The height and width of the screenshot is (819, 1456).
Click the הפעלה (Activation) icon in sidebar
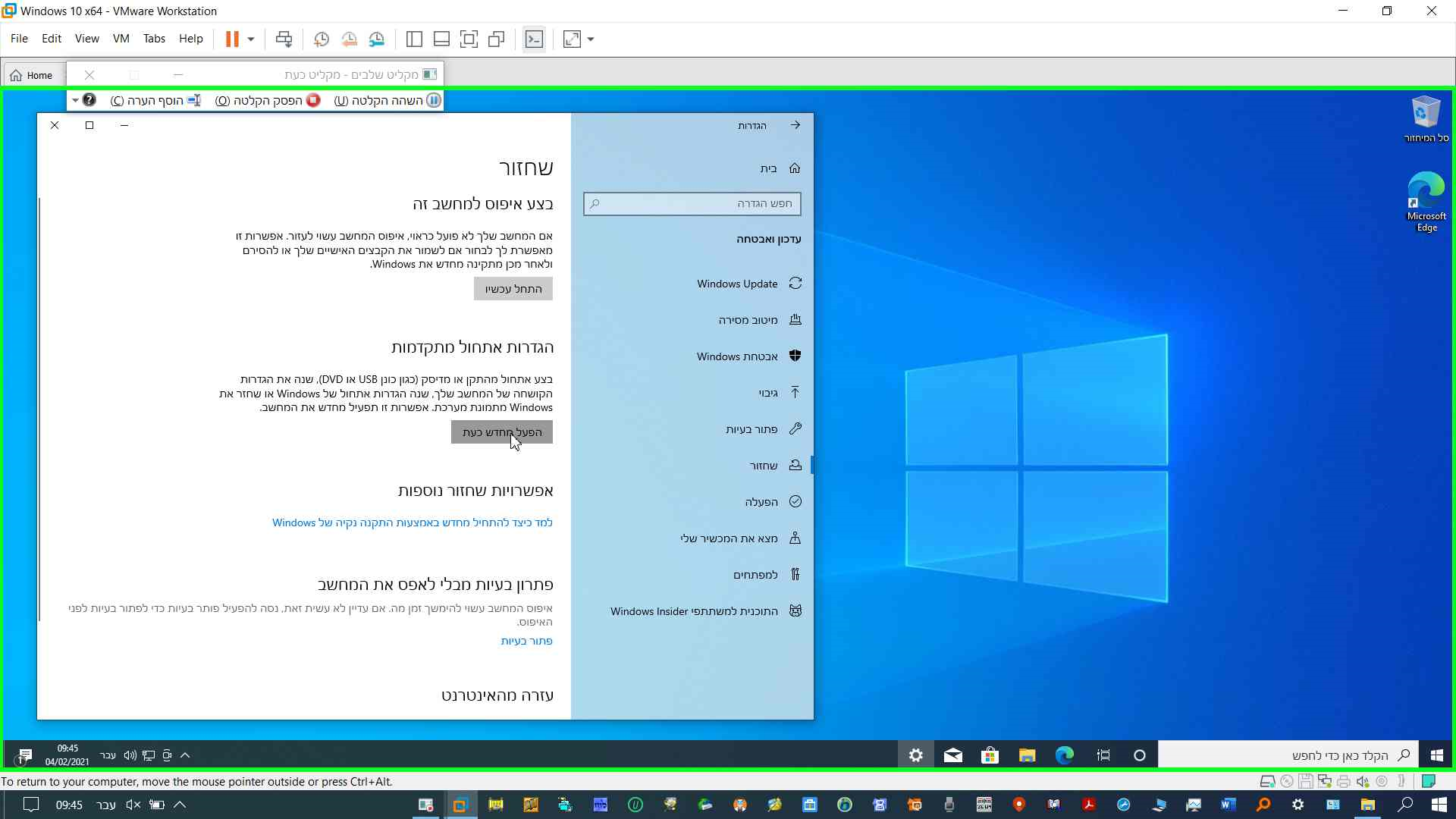794,501
